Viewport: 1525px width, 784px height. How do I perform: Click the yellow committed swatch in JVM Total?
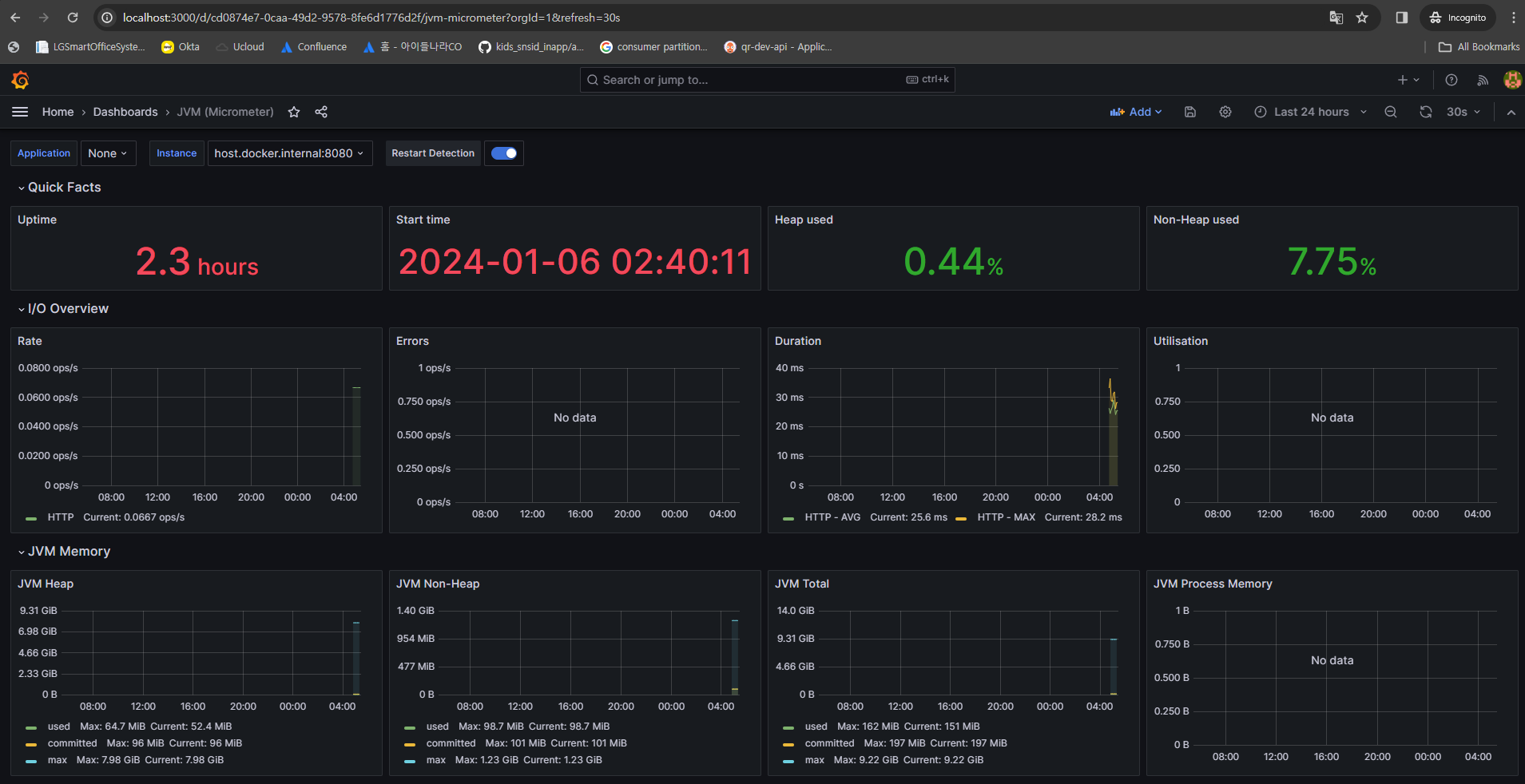click(788, 743)
